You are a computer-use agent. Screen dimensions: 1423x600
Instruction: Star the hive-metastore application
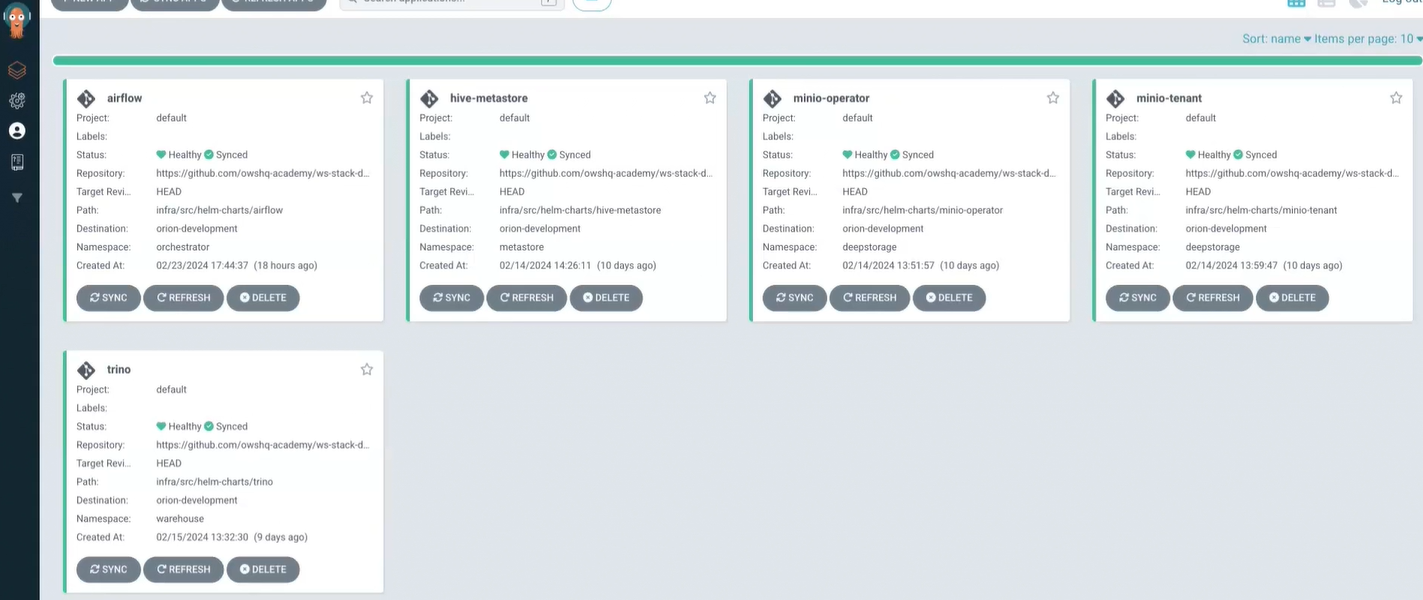click(710, 98)
